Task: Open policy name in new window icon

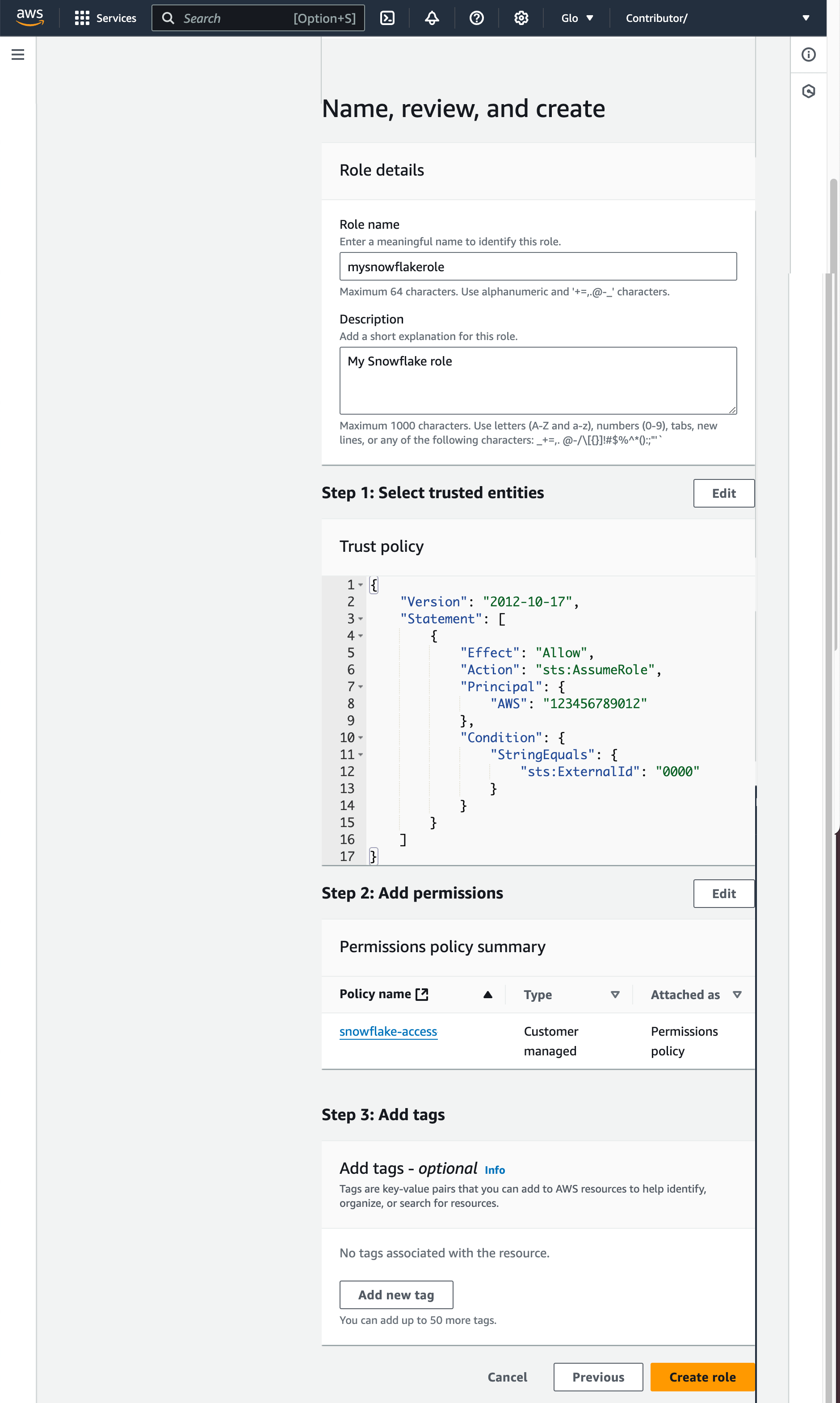Action: (422, 993)
